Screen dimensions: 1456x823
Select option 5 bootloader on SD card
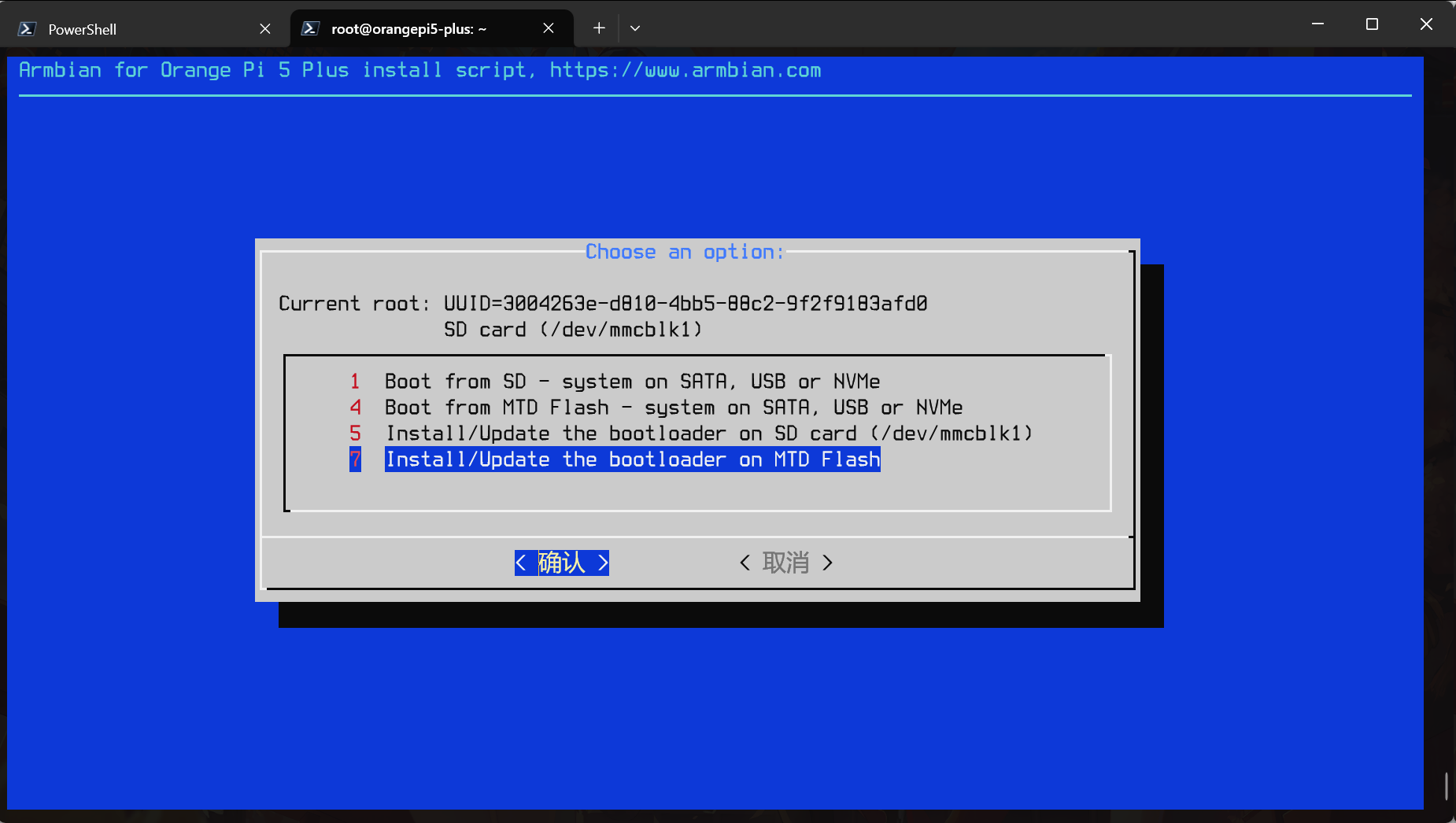pyautogui.click(x=691, y=434)
